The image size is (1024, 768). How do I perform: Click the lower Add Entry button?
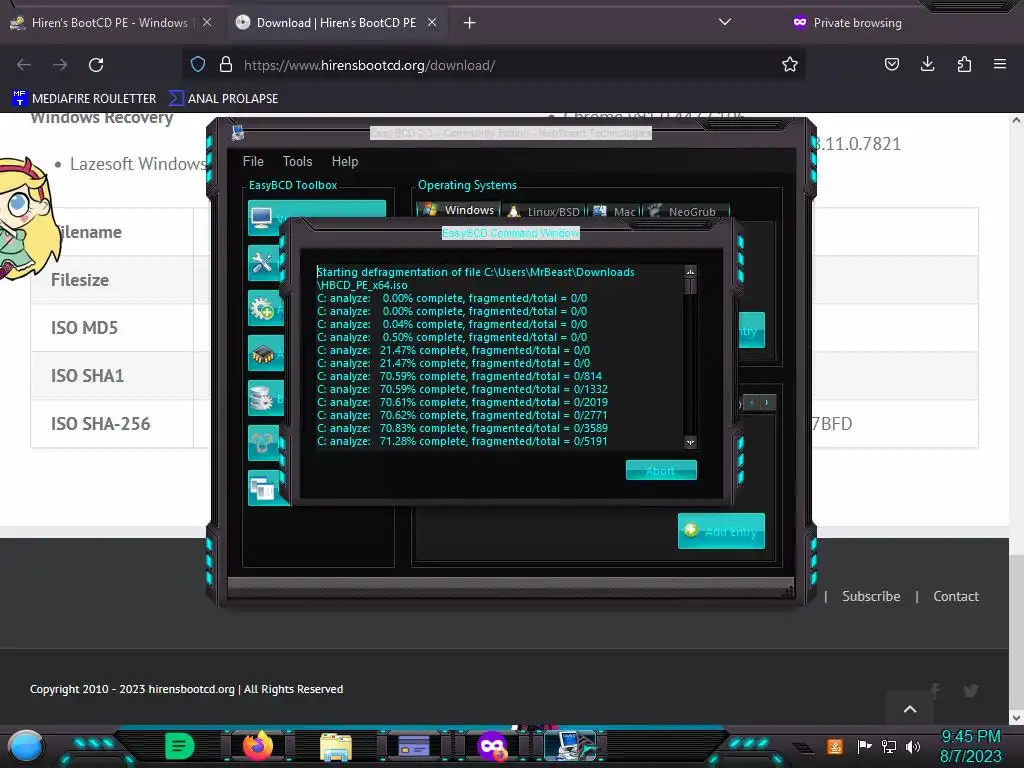coord(721,532)
